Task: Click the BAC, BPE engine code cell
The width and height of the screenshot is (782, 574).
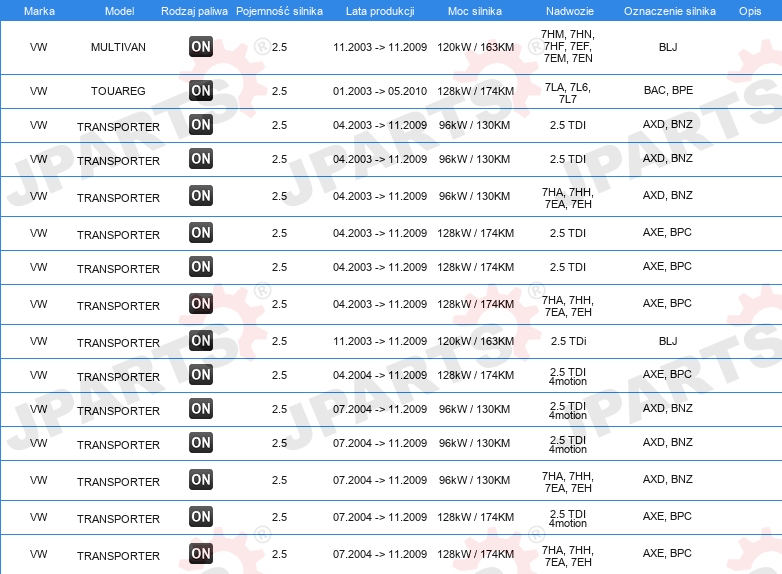Action: (x=668, y=90)
